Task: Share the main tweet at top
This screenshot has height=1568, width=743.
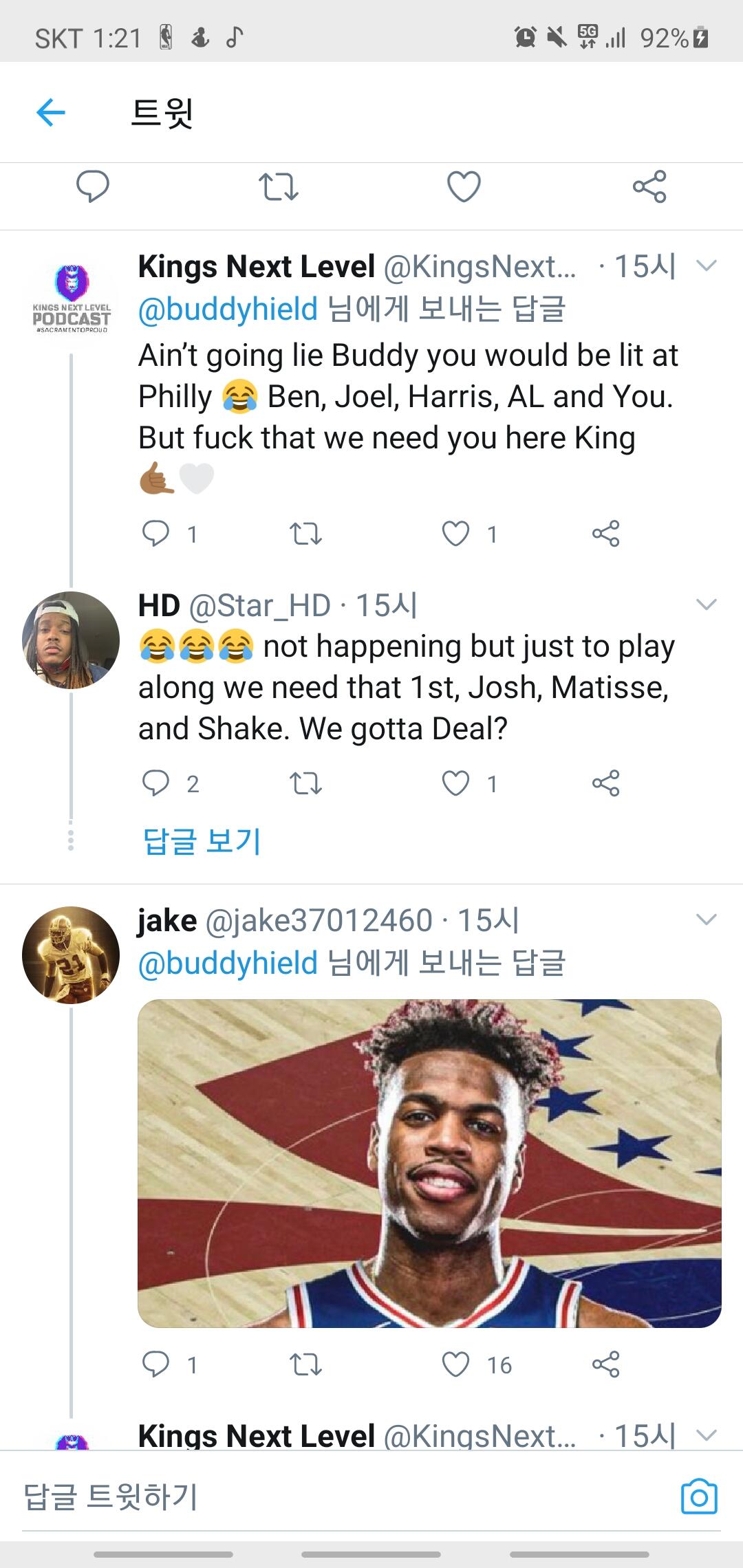Action: (x=649, y=186)
